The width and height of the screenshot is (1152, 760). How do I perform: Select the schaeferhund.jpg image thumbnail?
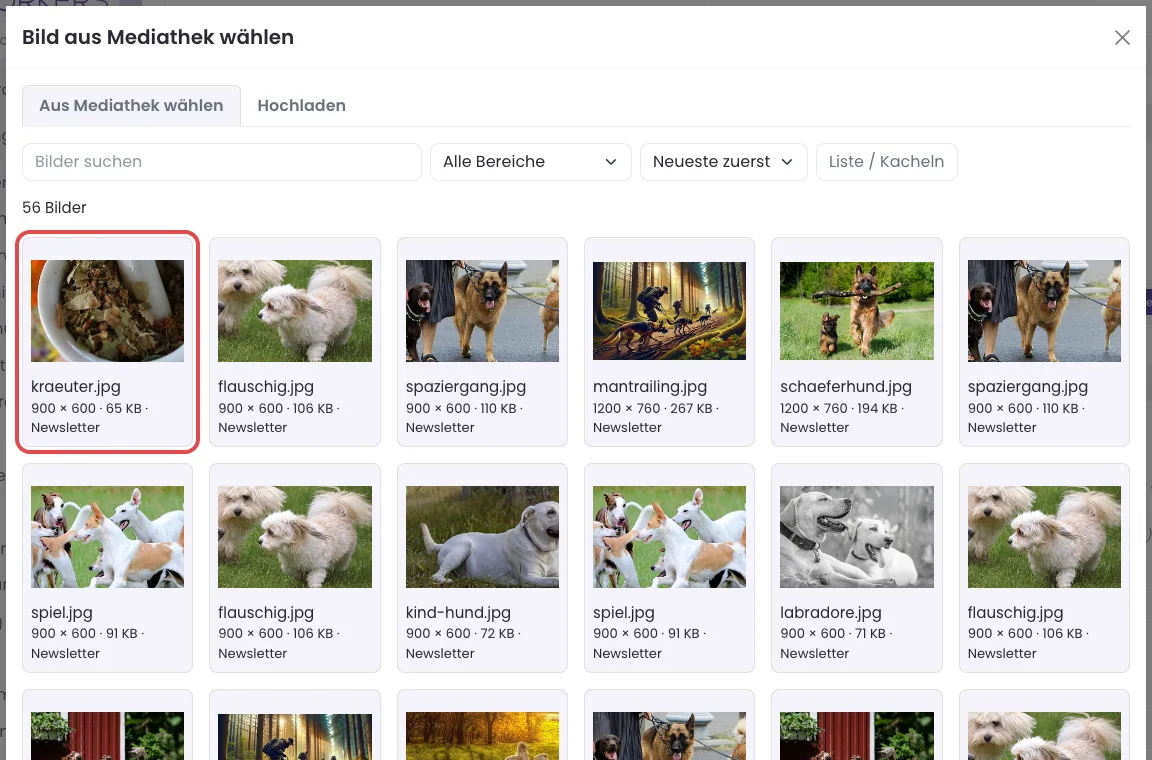click(857, 310)
